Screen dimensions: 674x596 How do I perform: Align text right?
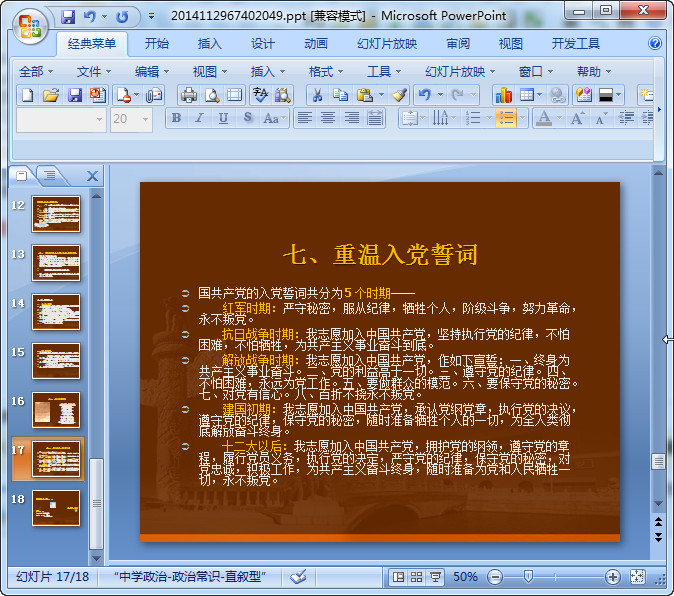[x=352, y=118]
